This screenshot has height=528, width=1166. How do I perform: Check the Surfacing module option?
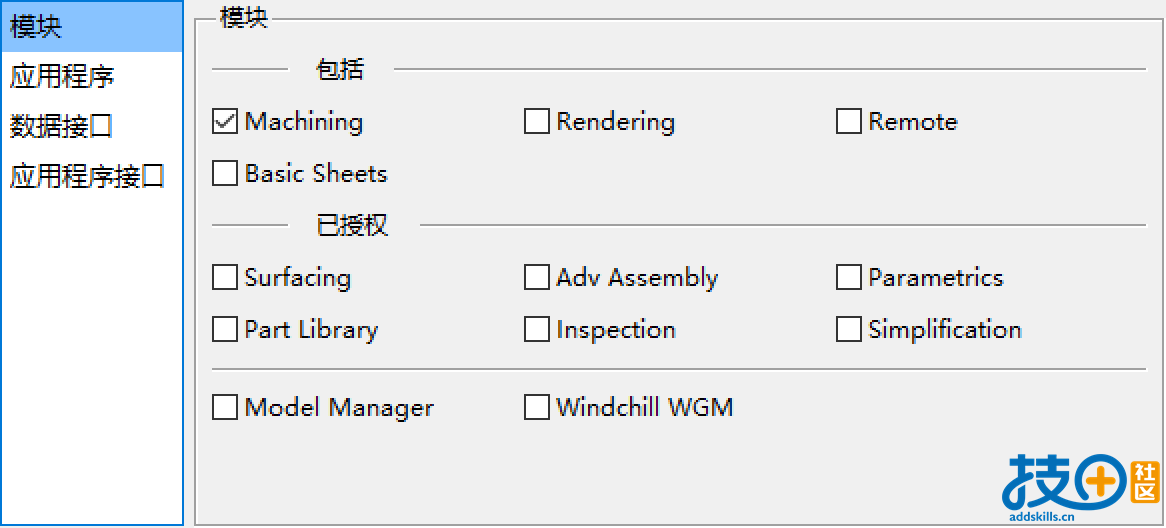point(225,277)
